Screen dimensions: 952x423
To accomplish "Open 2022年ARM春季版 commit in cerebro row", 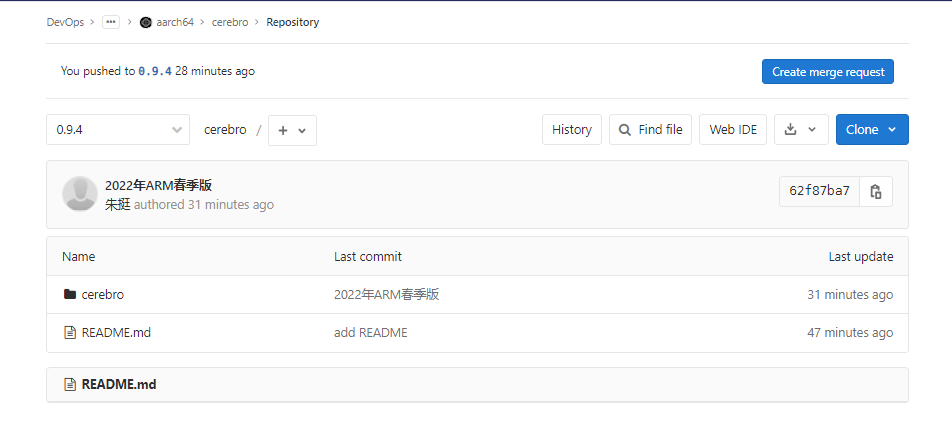I will tap(387, 295).
